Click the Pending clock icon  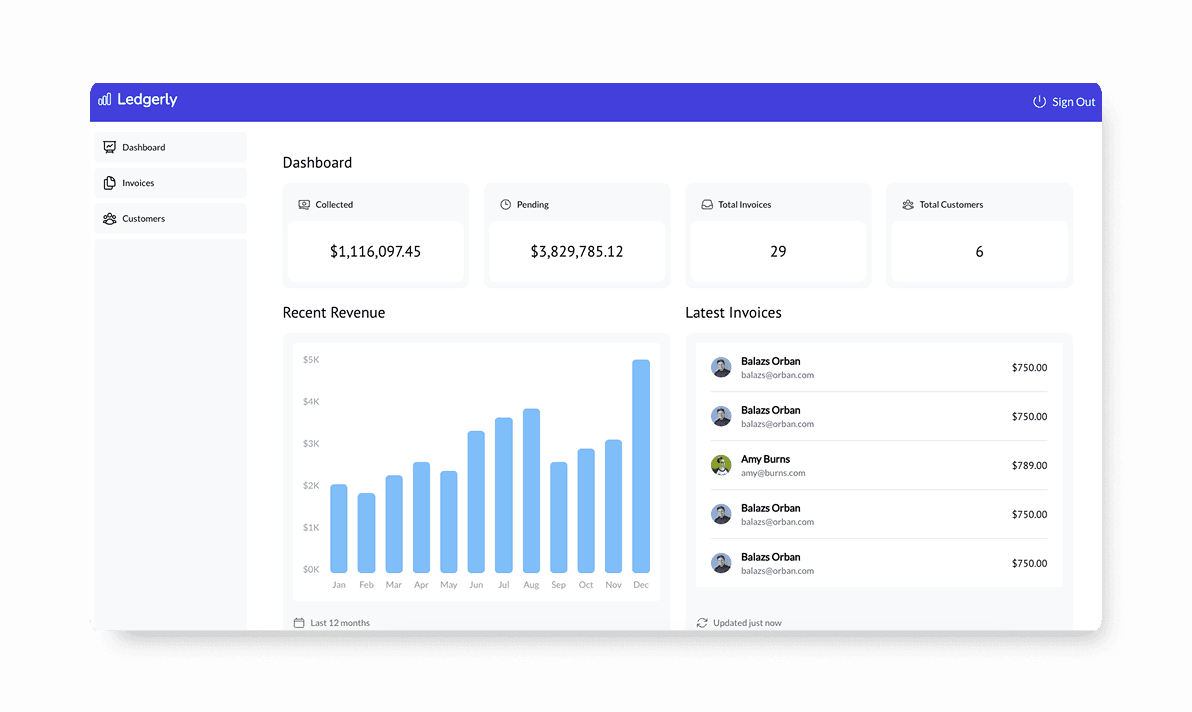tap(506, 204)
